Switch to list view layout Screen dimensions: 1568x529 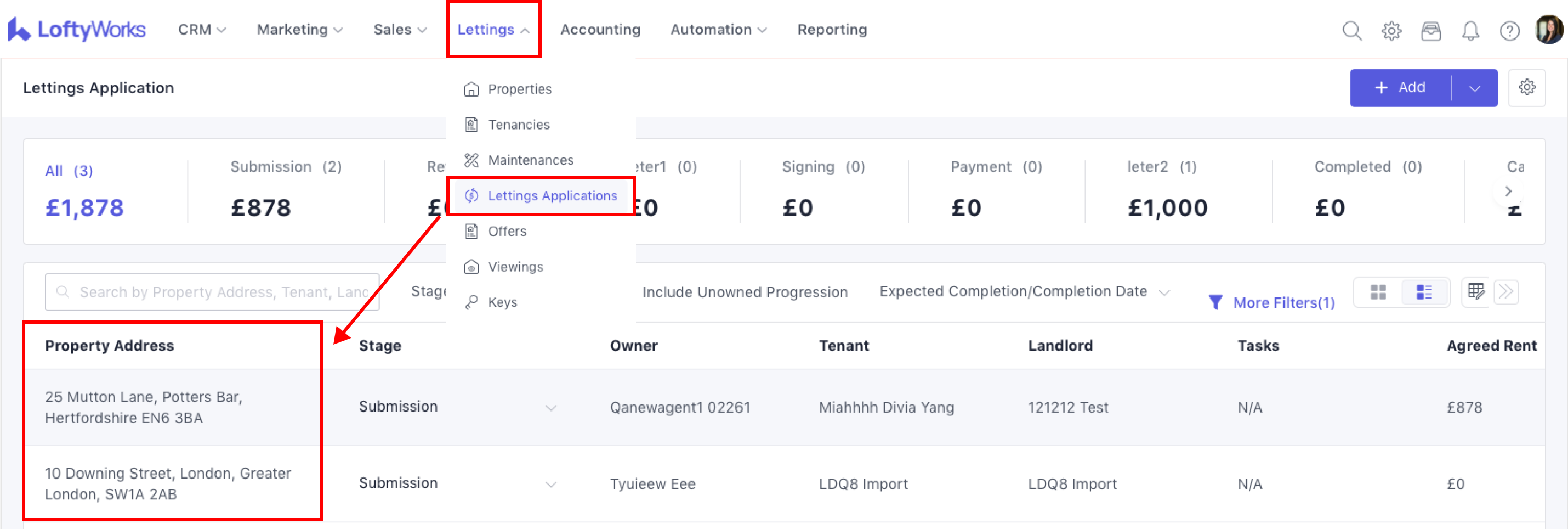pos(1424,292)
